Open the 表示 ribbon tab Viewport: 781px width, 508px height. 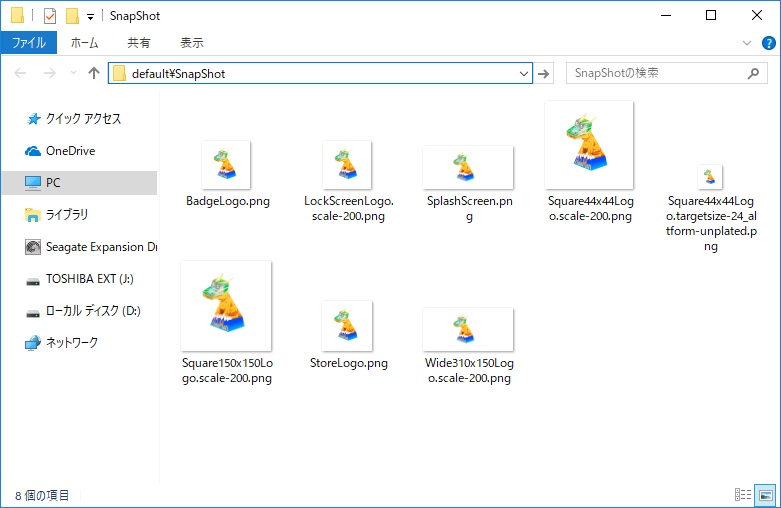(192, 43)
